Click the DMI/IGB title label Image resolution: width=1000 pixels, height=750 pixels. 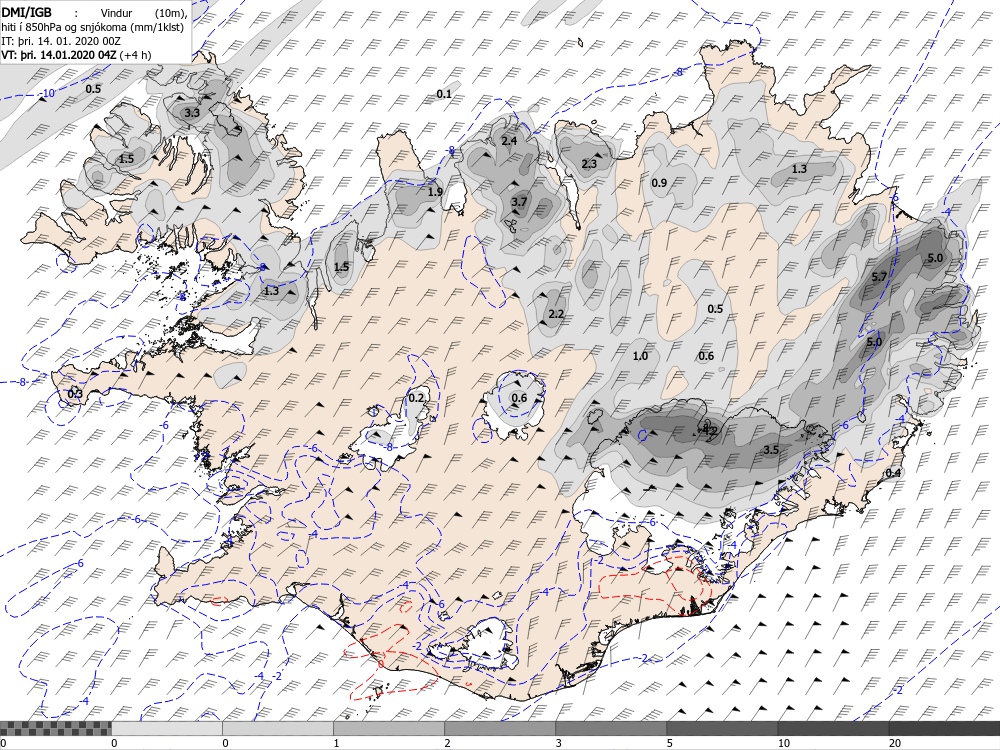tap(26, 13)
